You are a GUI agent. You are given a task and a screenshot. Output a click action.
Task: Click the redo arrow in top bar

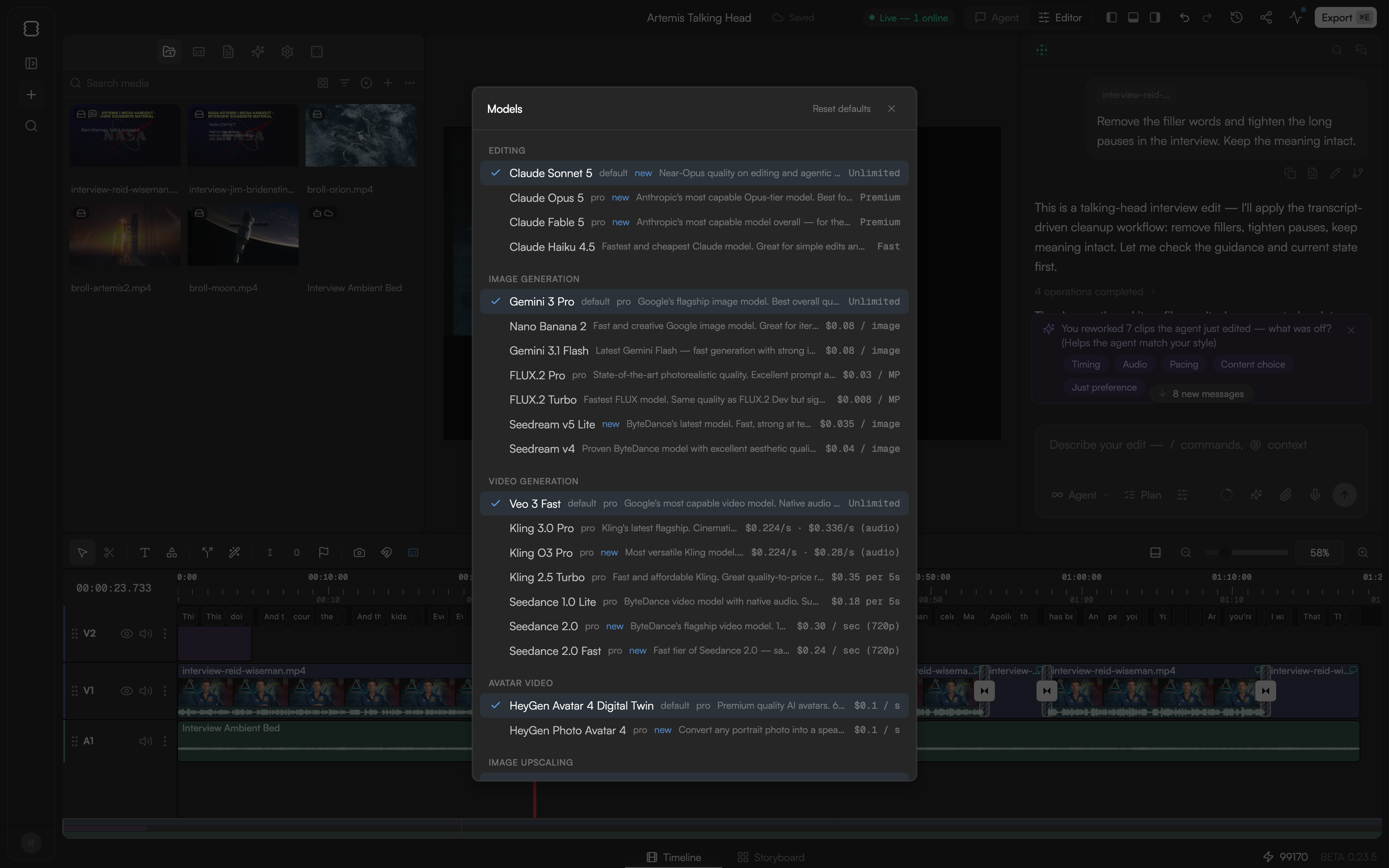click(x=1207, y=18)
